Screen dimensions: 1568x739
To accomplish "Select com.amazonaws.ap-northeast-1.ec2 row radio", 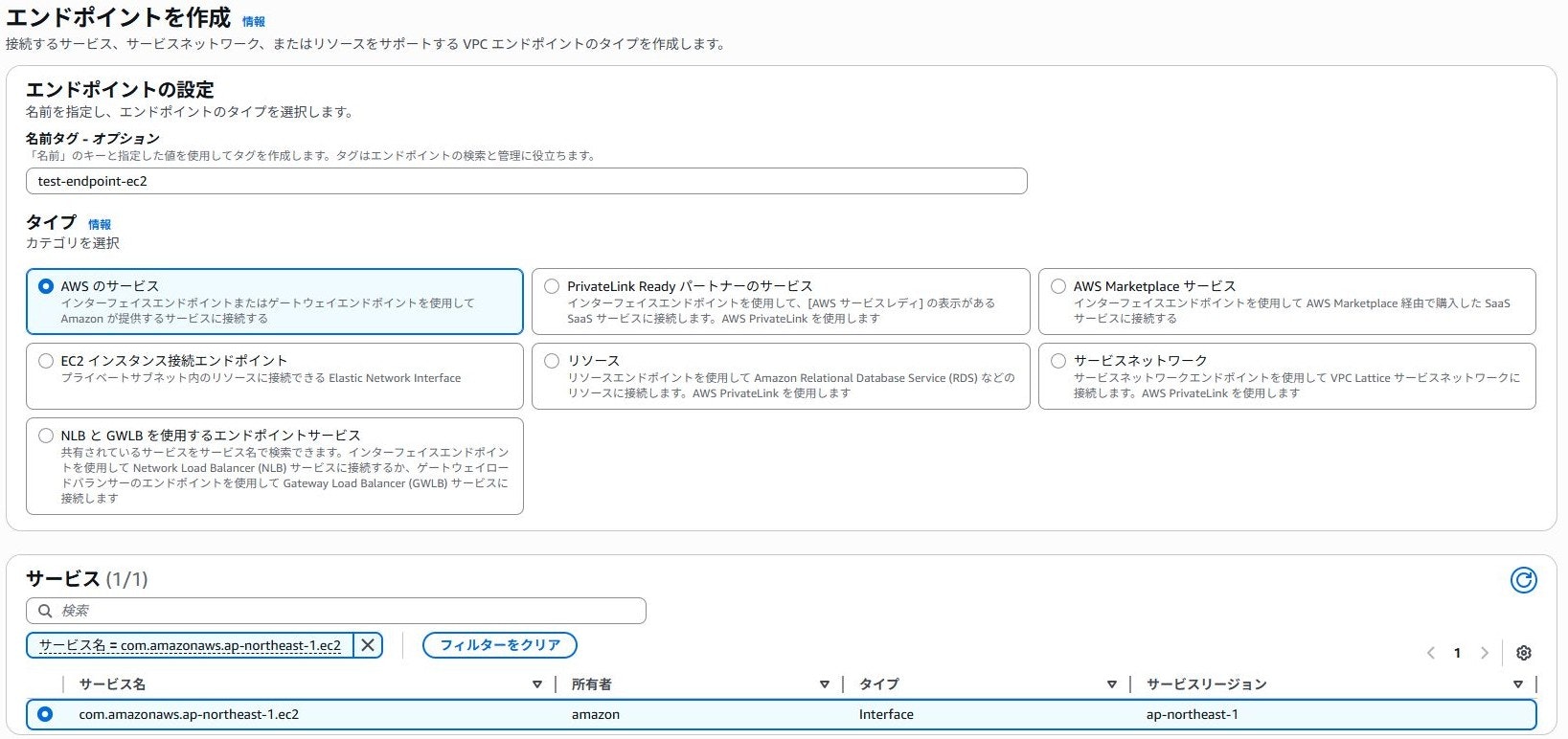I will [45, 714].
